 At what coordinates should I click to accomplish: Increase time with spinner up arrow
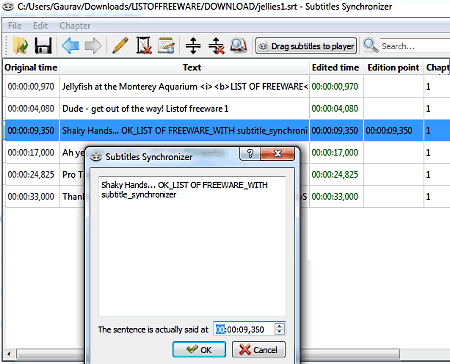point(280,326)
